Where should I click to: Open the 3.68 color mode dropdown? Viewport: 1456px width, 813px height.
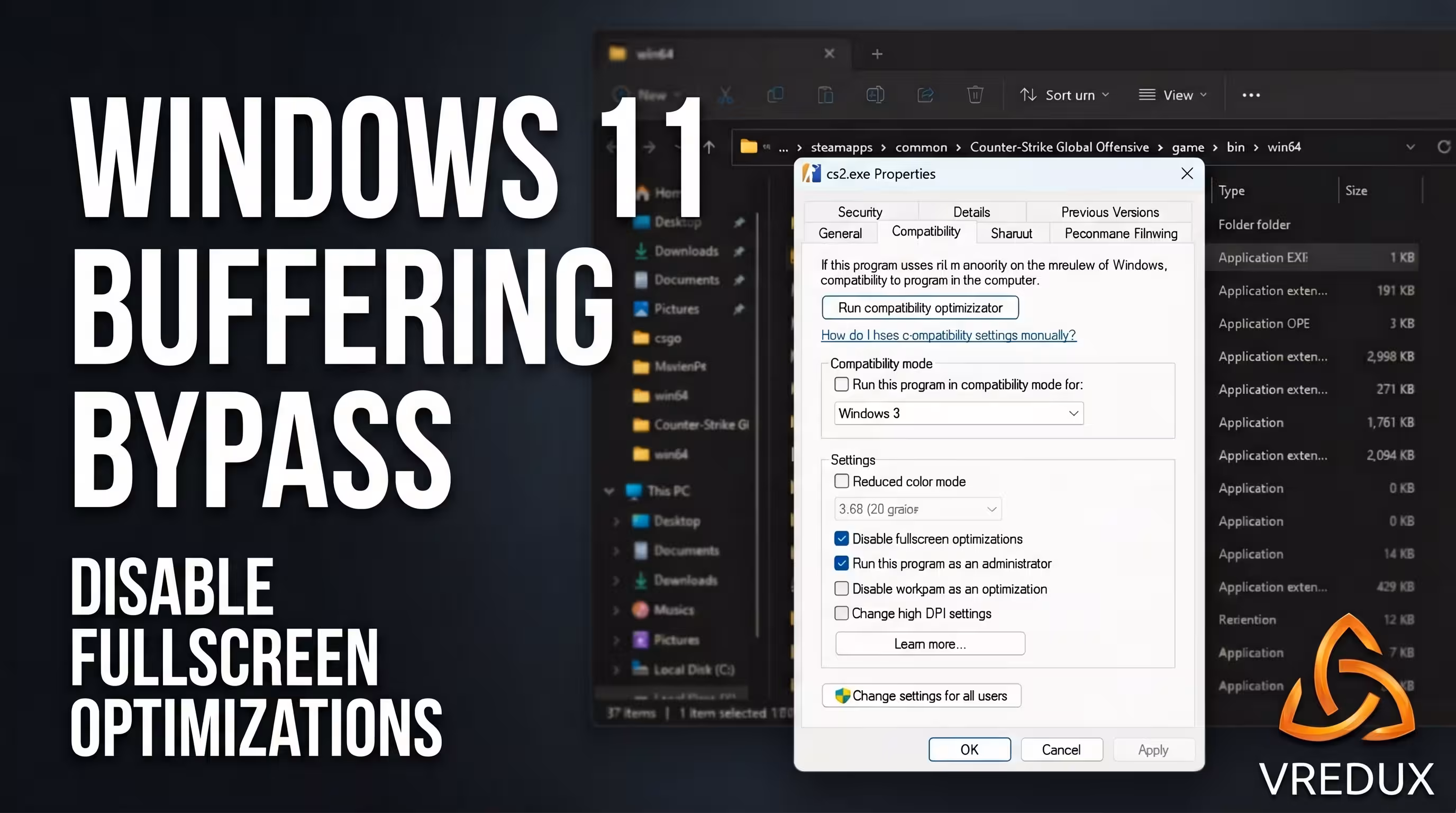coord(918,509)
